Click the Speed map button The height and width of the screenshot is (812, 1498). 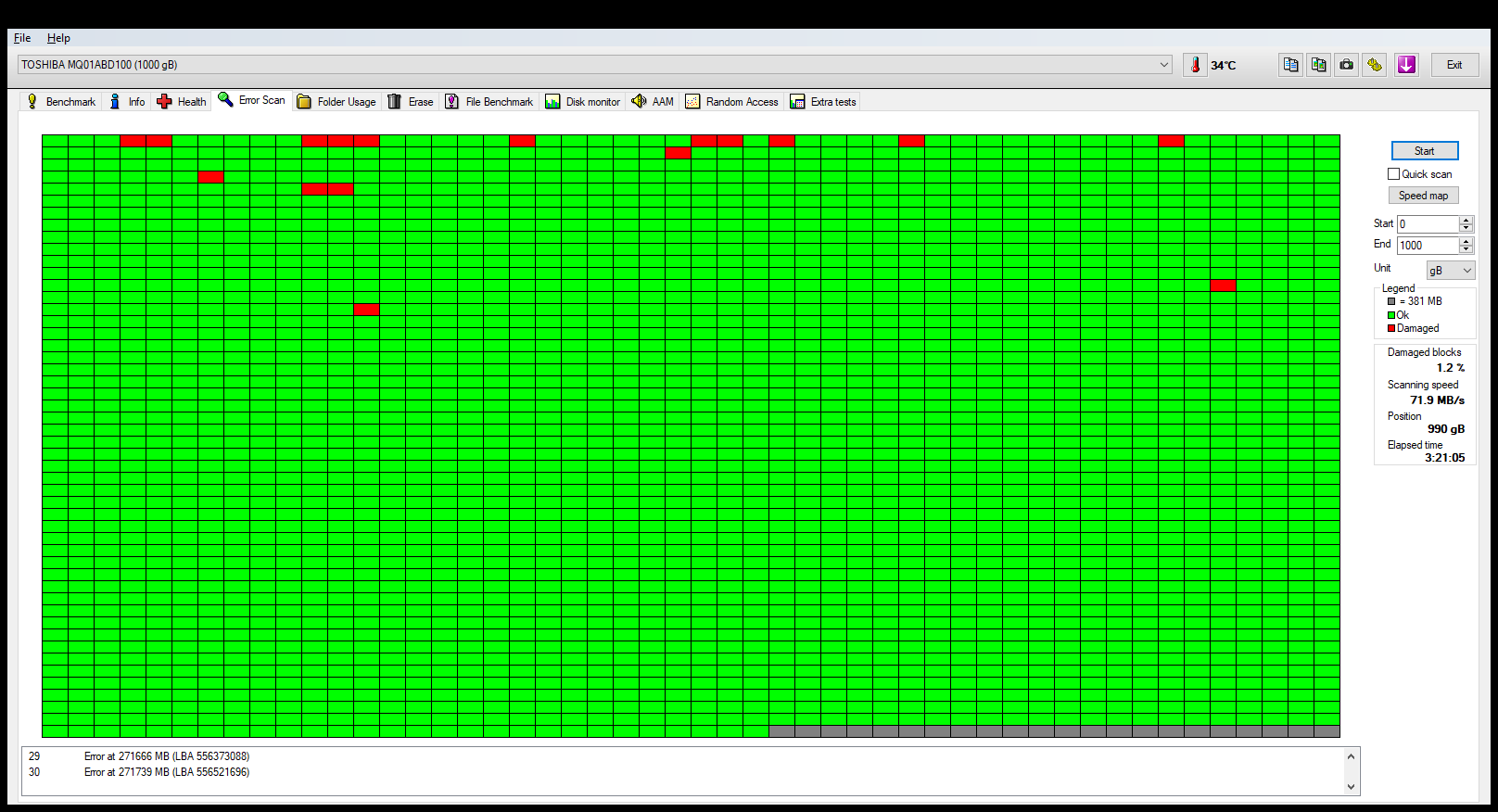click(1423, 196)
